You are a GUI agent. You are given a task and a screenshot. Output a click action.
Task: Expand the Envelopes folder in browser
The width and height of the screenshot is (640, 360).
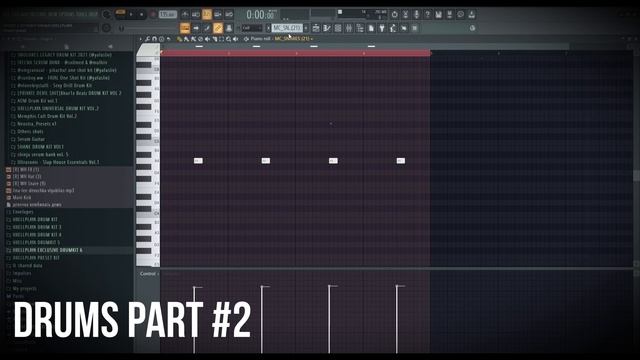[23, 212]
